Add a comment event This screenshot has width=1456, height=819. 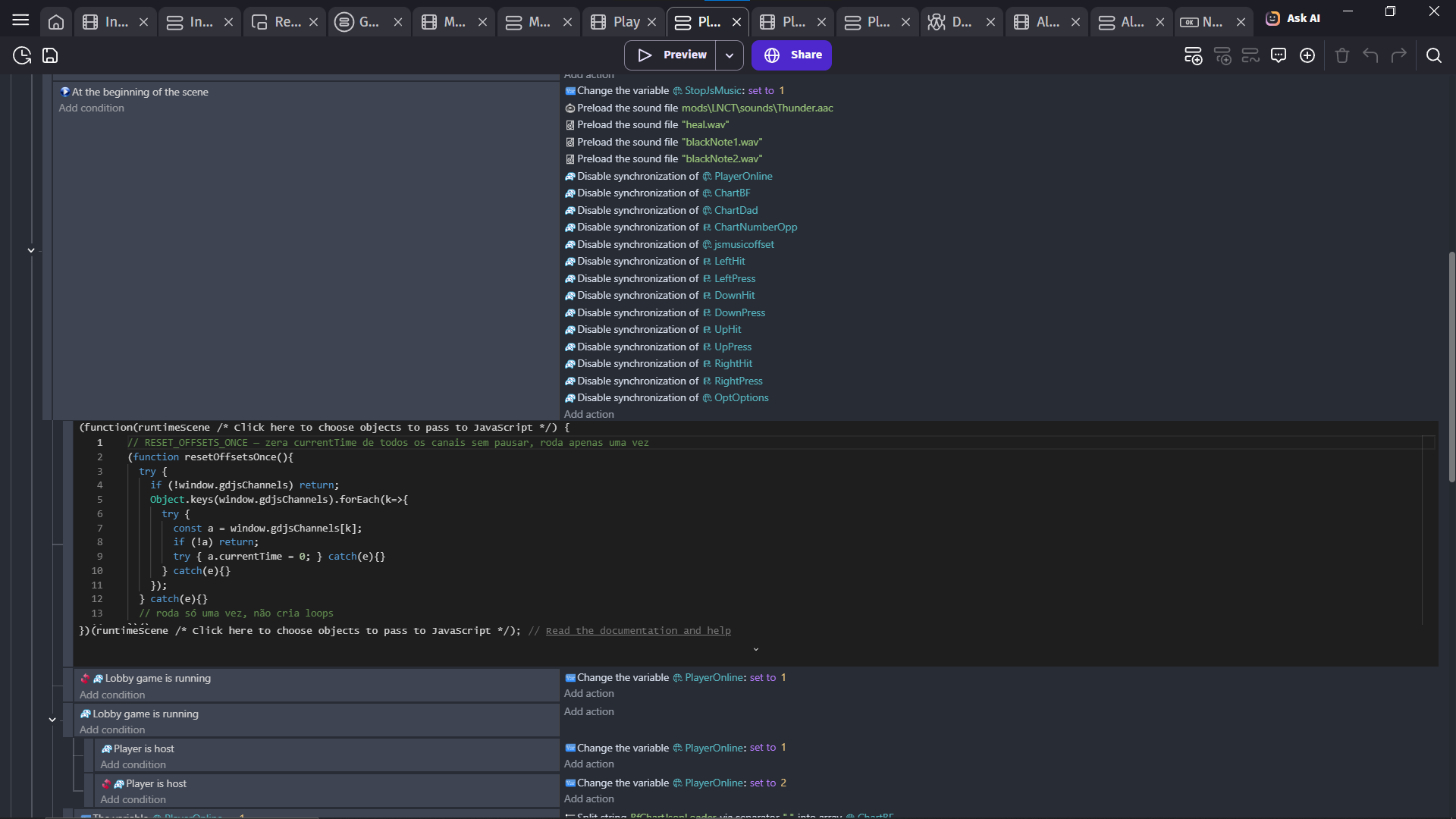(1279, 55)
